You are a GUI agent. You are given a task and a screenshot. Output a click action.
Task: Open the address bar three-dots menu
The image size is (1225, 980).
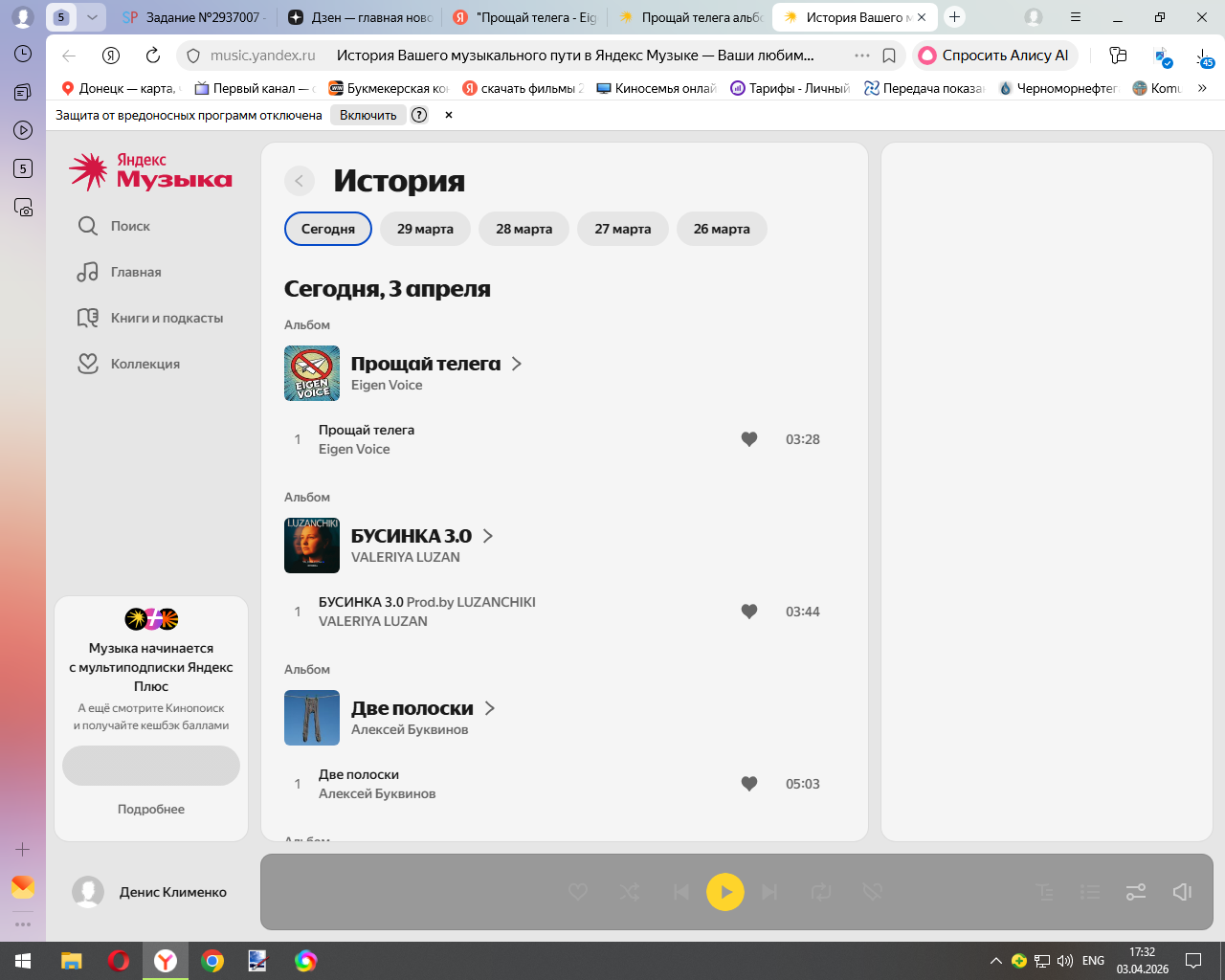tap(862, 56)
